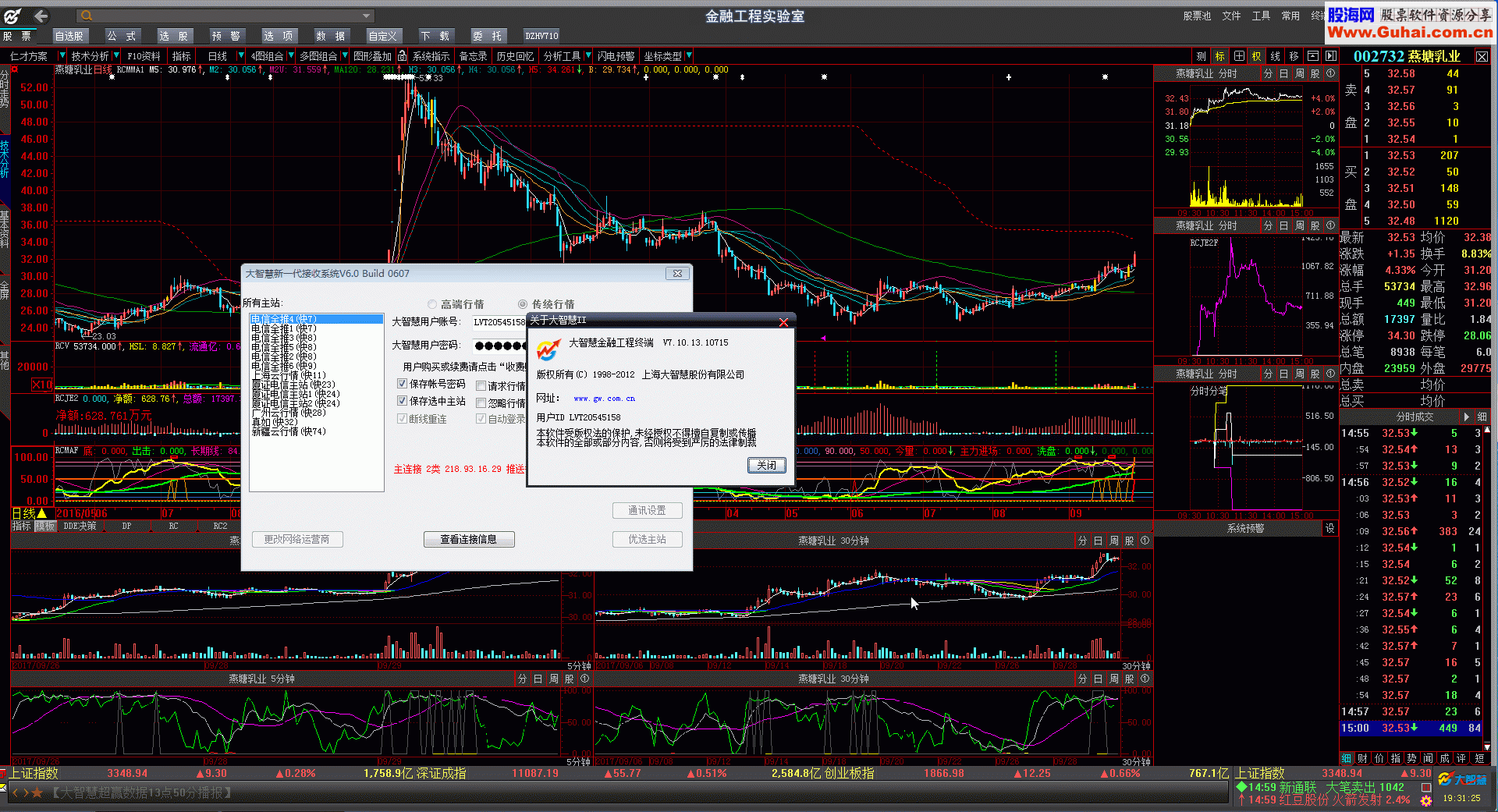Image resolution: width=1498 pixels, height=812 pixels.
Task: Click 关闭 button in the About dialog
Action: click(x=766, y=465)
